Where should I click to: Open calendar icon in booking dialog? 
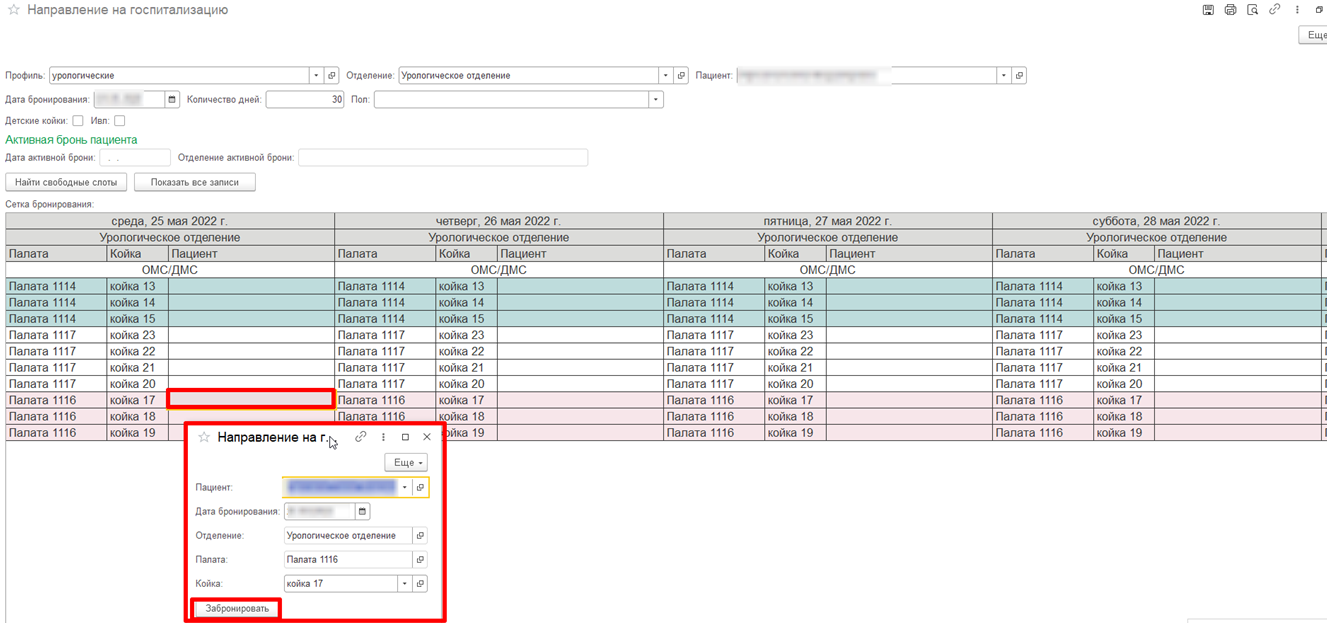coord(362,512)
